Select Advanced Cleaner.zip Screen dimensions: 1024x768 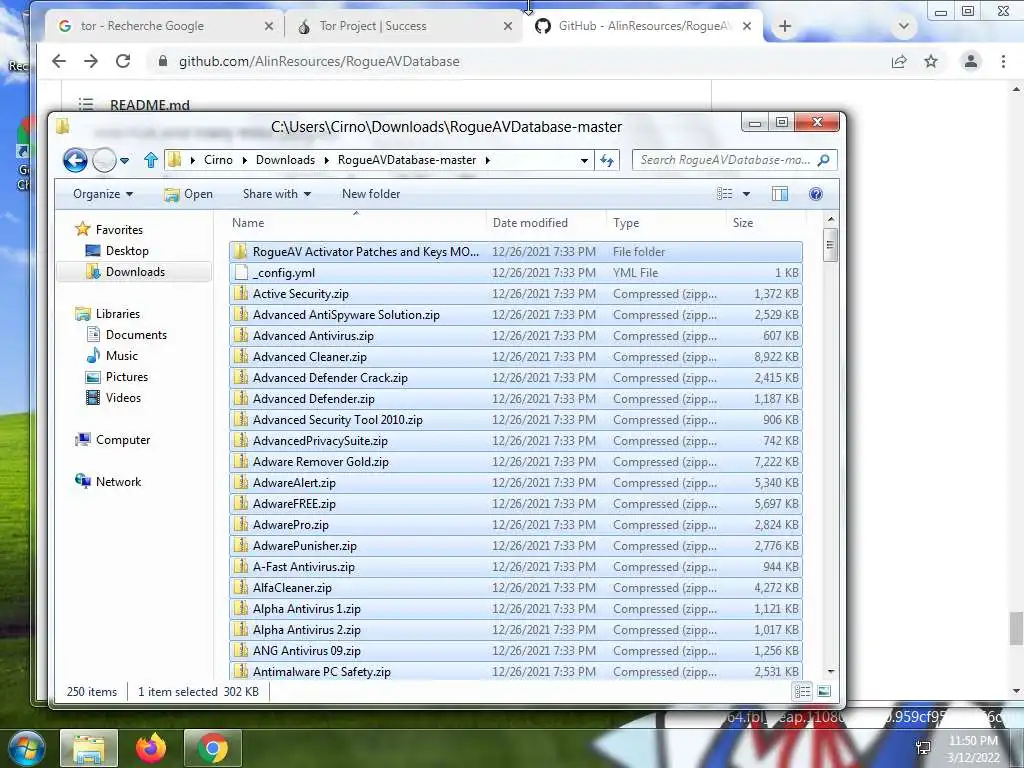516,357
